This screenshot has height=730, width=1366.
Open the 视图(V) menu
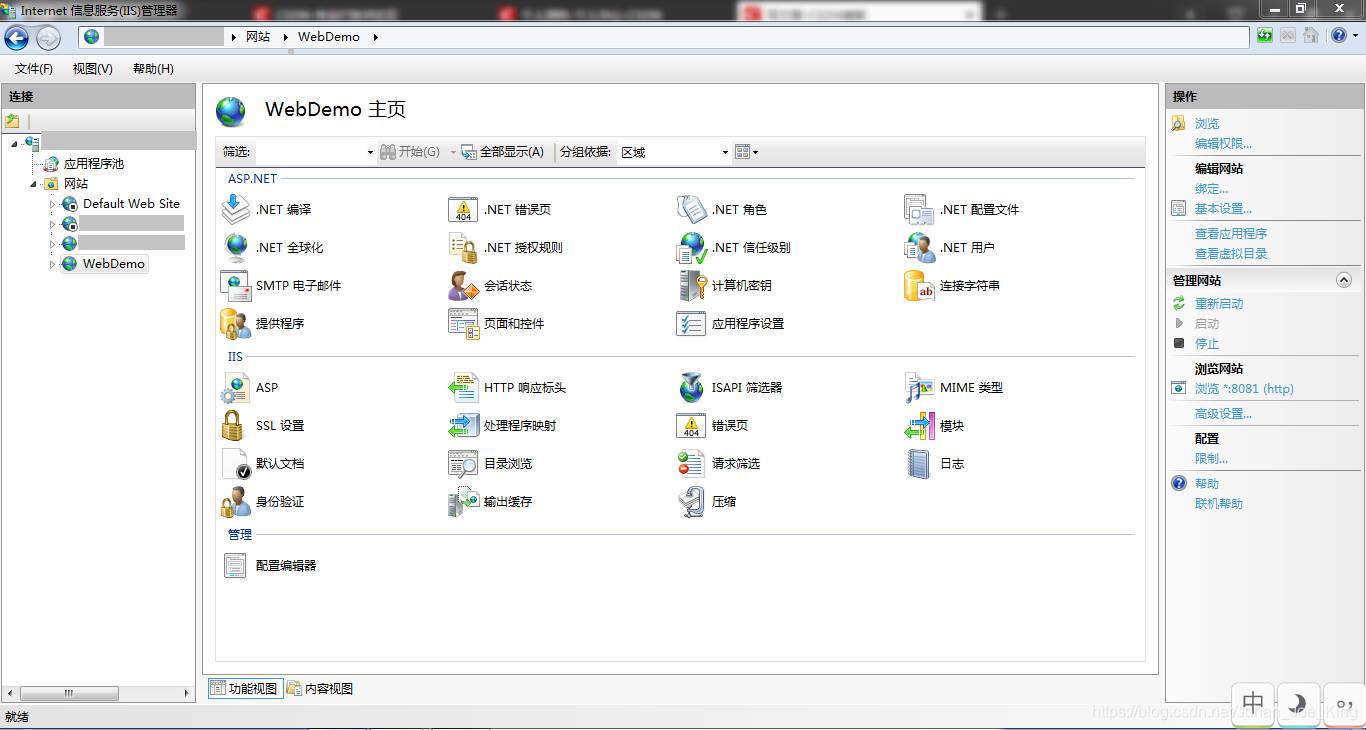coord(93,69)
